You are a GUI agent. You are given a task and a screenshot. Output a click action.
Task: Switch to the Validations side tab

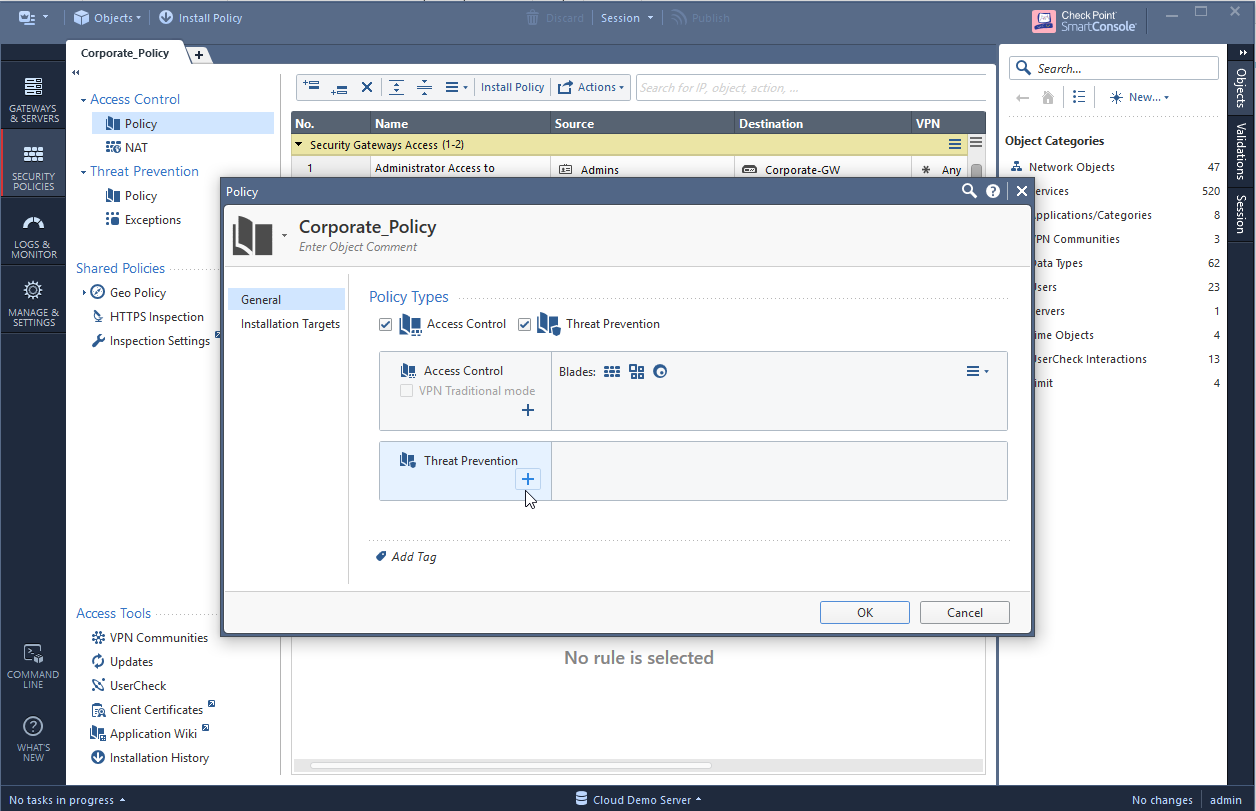(1241, 151)
